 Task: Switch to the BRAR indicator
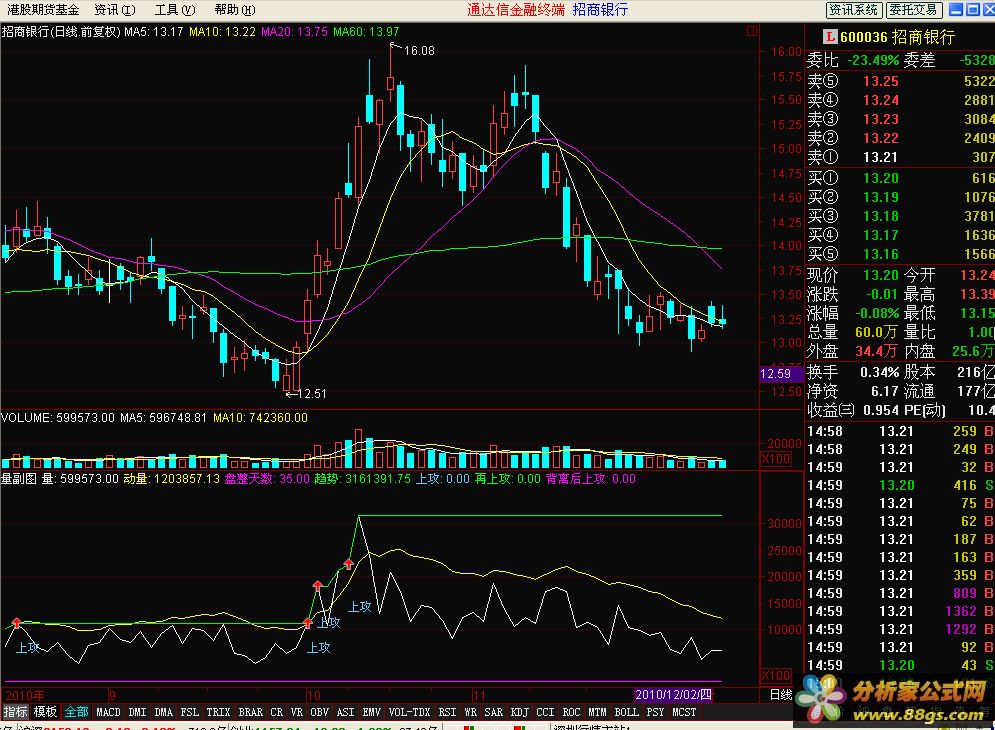(x=250, y=712)
